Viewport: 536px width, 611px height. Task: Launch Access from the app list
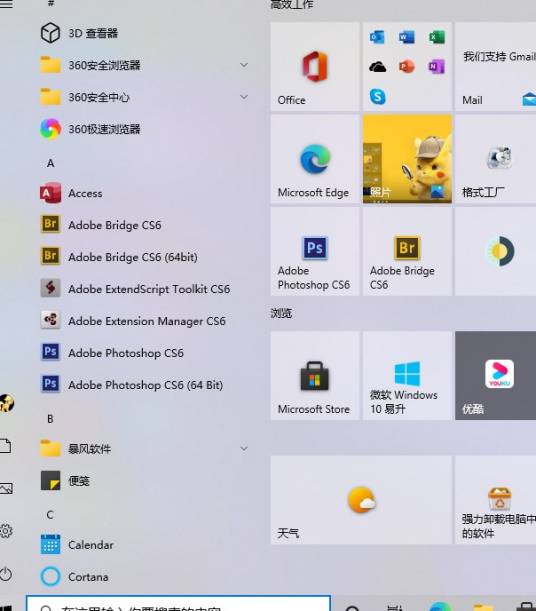click(145, 193)
